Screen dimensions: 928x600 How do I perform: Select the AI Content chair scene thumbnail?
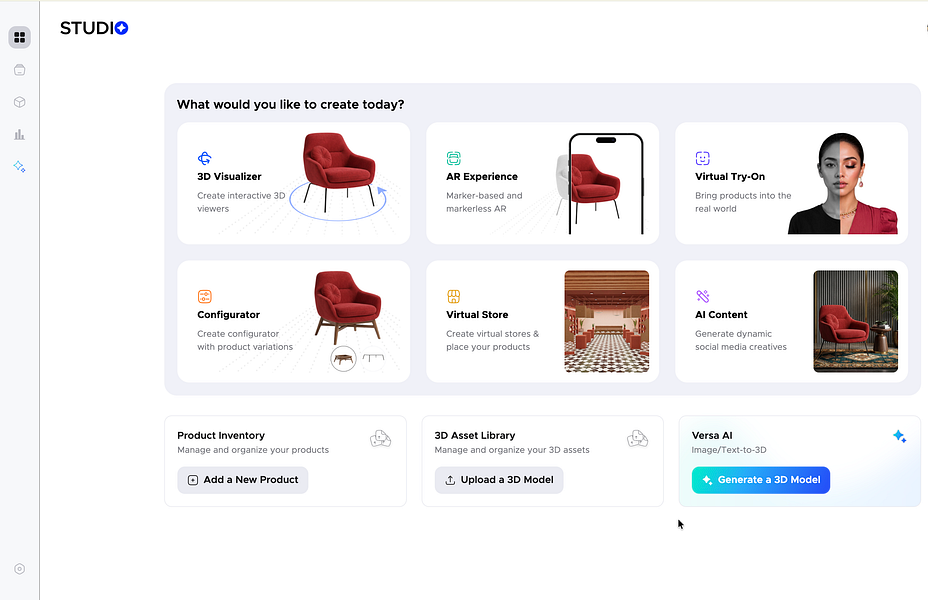coord(856,321)
